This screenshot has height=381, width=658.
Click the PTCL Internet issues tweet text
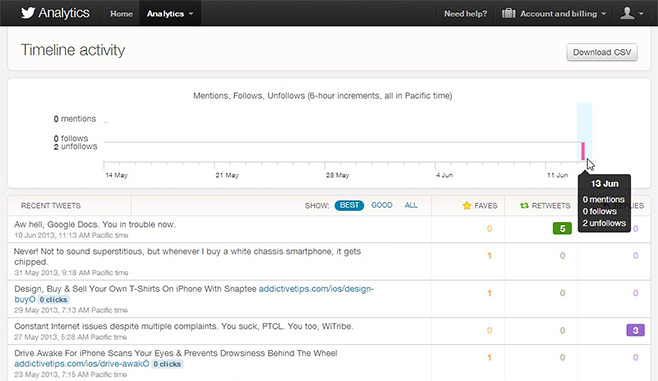184,326
